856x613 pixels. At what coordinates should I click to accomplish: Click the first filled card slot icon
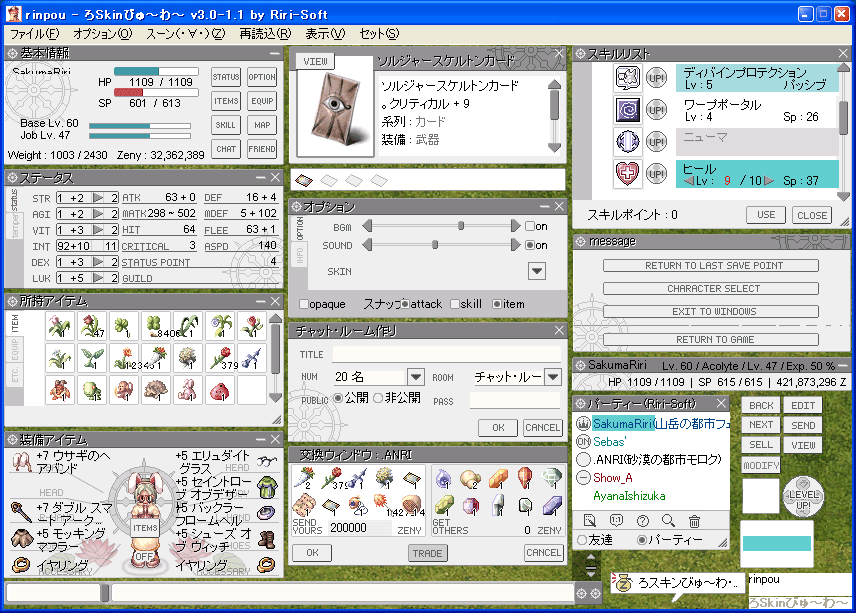tap(304, 180)
